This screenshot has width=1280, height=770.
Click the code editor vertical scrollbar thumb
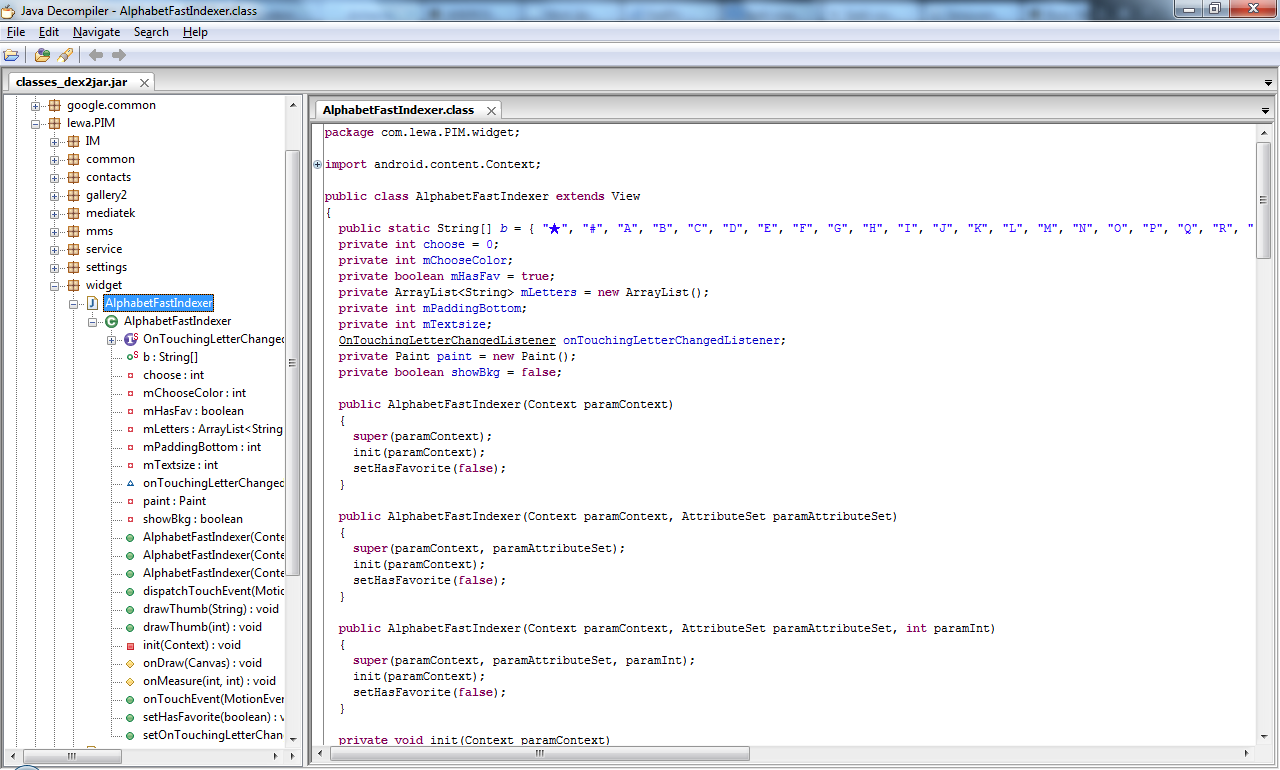1264,200
